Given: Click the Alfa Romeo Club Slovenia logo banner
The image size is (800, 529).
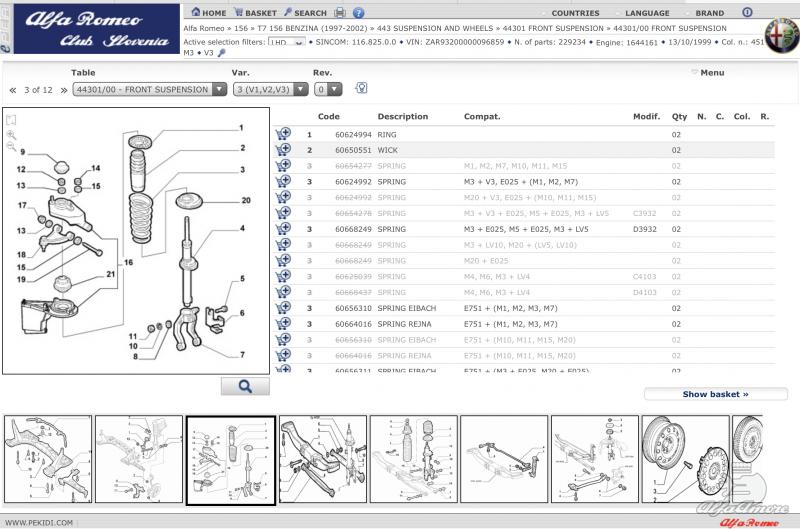Looking at the screenshot, I should tap(97, 29).
